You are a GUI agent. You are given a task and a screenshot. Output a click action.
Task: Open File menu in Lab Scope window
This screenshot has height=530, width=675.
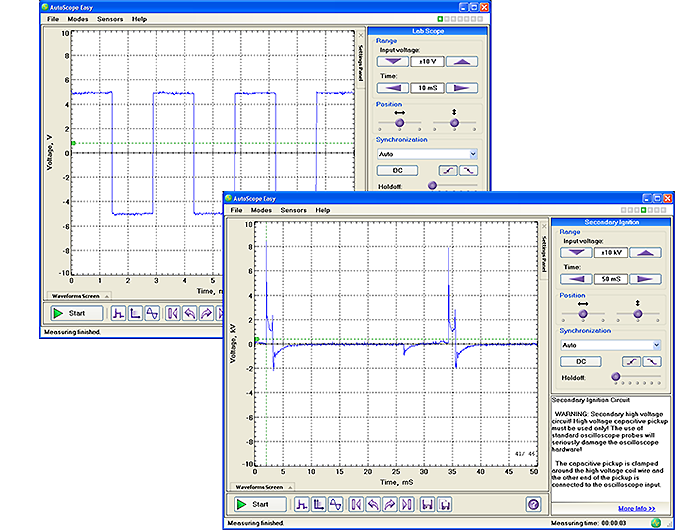[53, 19]
